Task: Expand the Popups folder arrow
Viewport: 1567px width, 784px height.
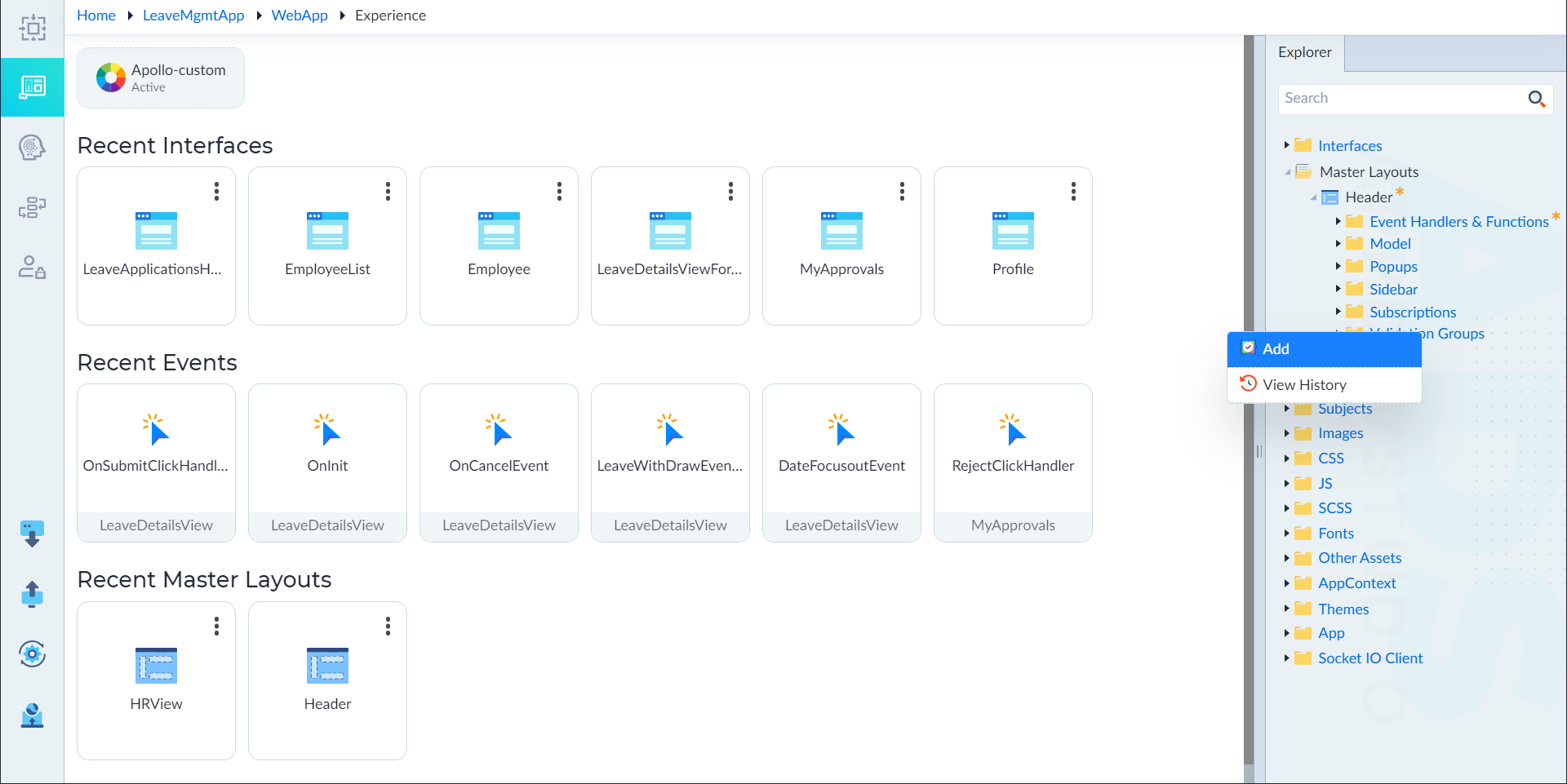Action: 1338,266
